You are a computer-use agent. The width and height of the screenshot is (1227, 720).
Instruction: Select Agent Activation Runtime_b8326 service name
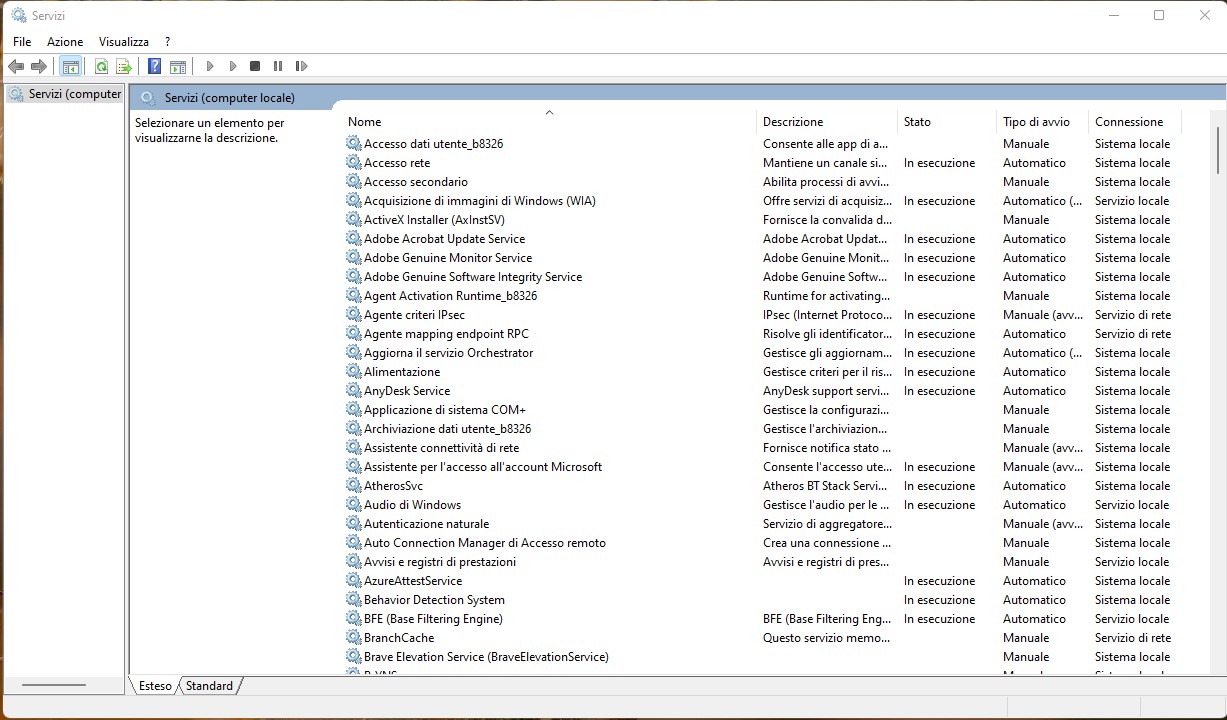[x=450, y=296]
